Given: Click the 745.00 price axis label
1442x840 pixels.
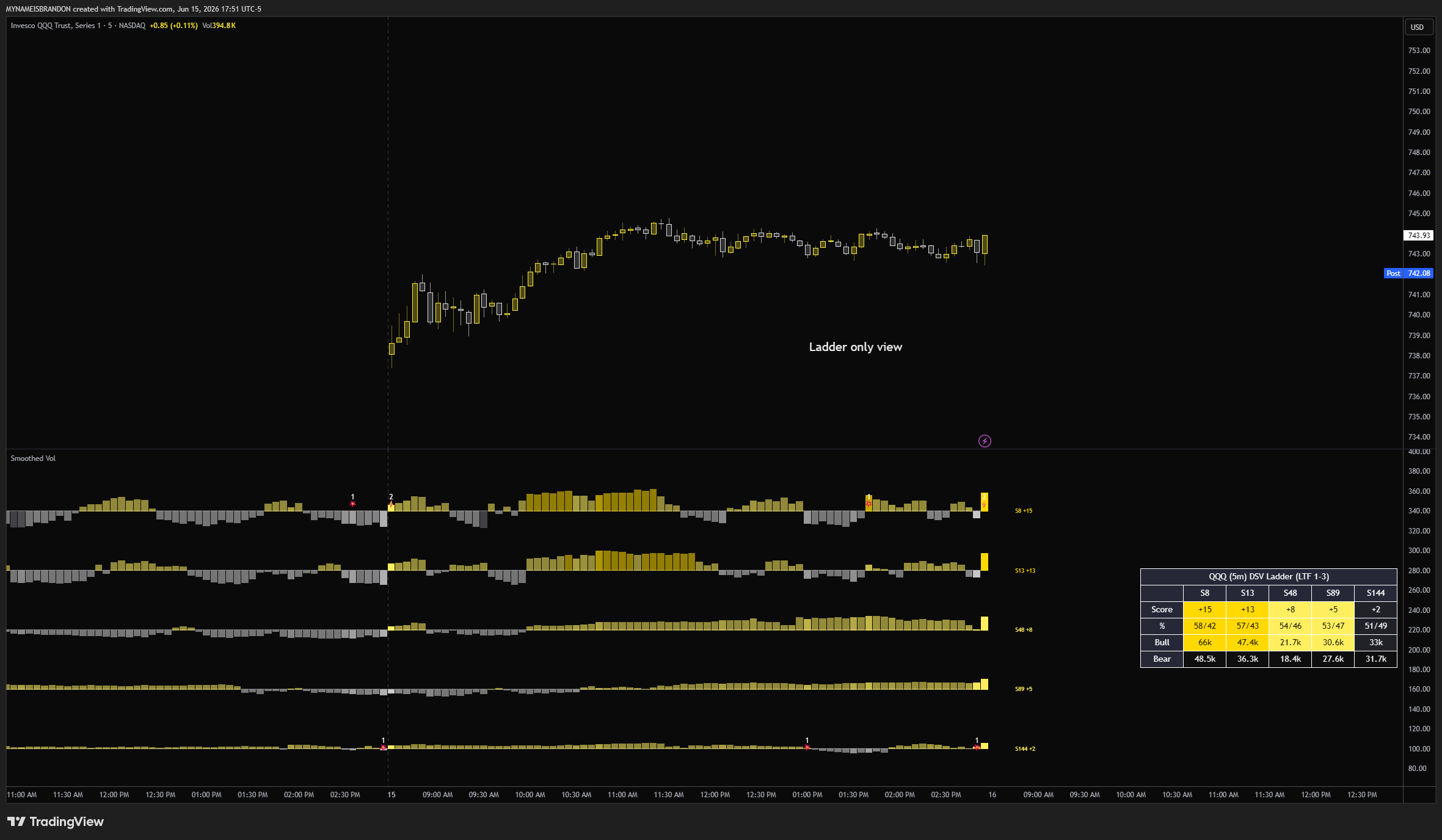Looking at the screenshot, I should tap(1419, 214).
